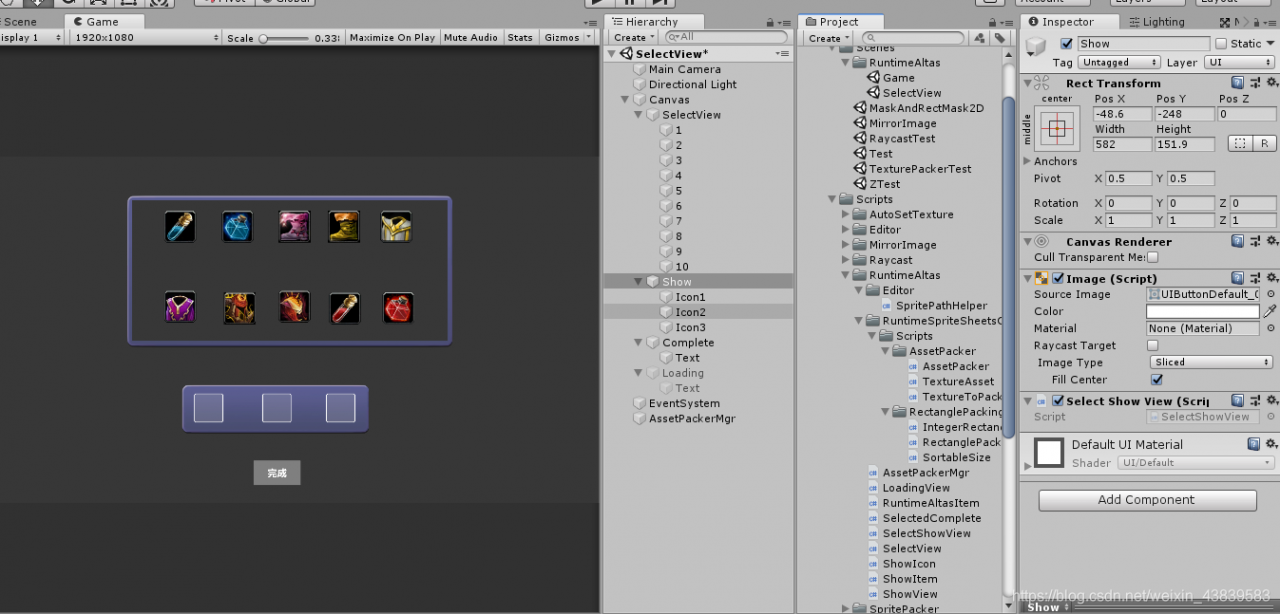Toggle Cull Transparent Mesh checkbox

[x=1152, y=258]
